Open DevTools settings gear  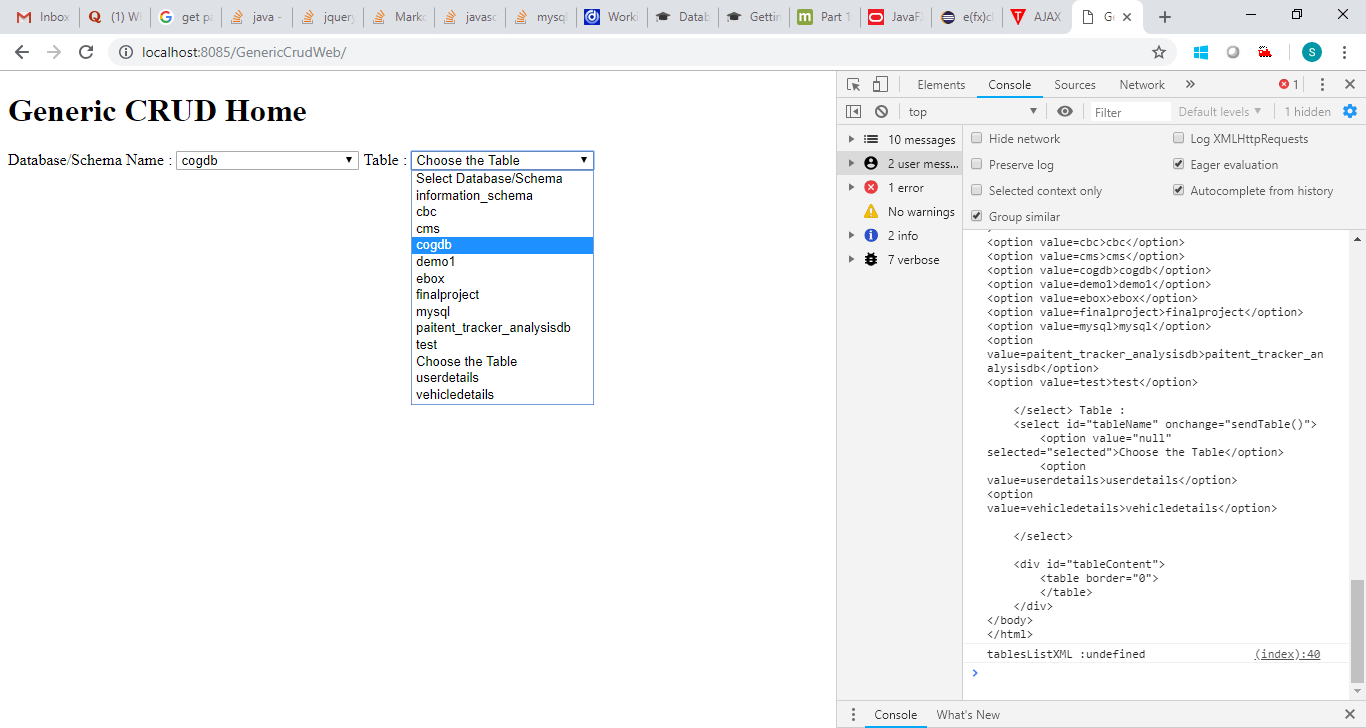(x=1350, y=111)
